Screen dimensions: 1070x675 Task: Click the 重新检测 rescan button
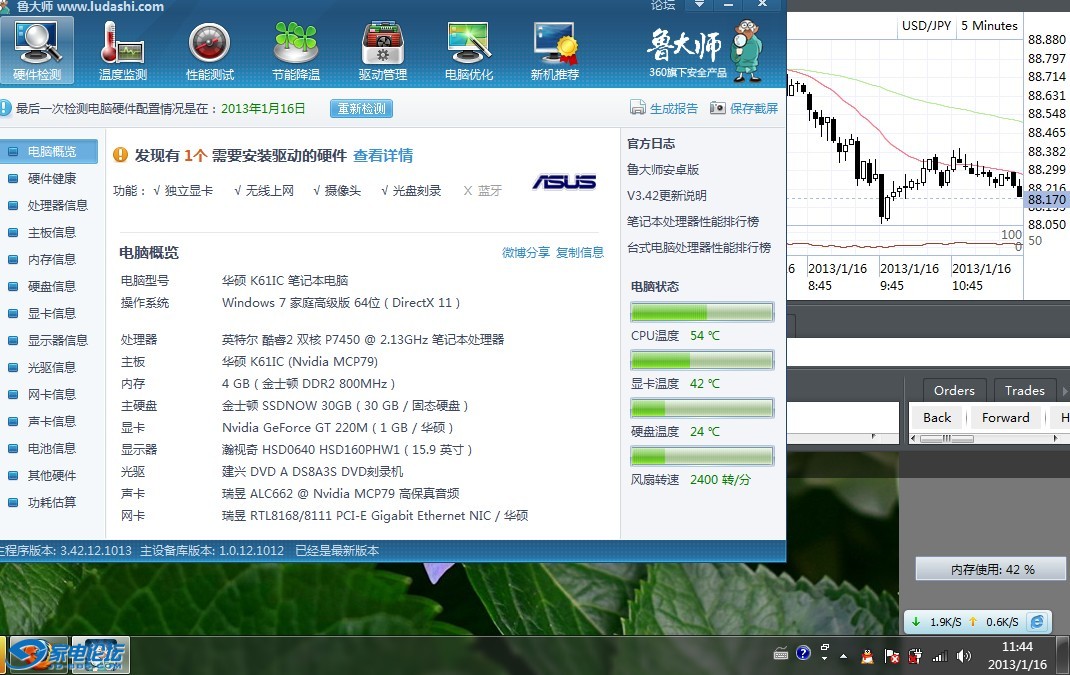361,108
